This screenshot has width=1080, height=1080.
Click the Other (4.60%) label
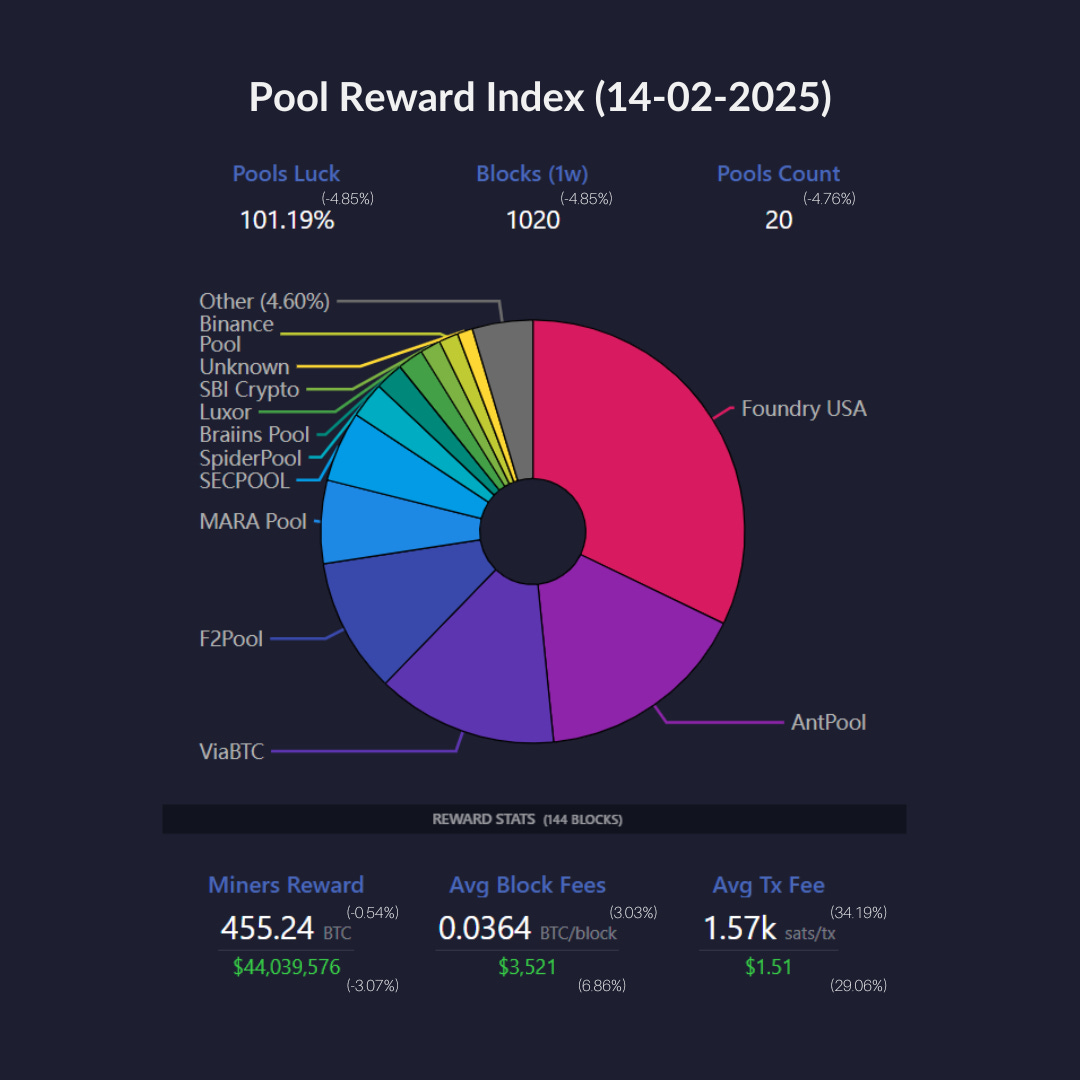[264, 301]
